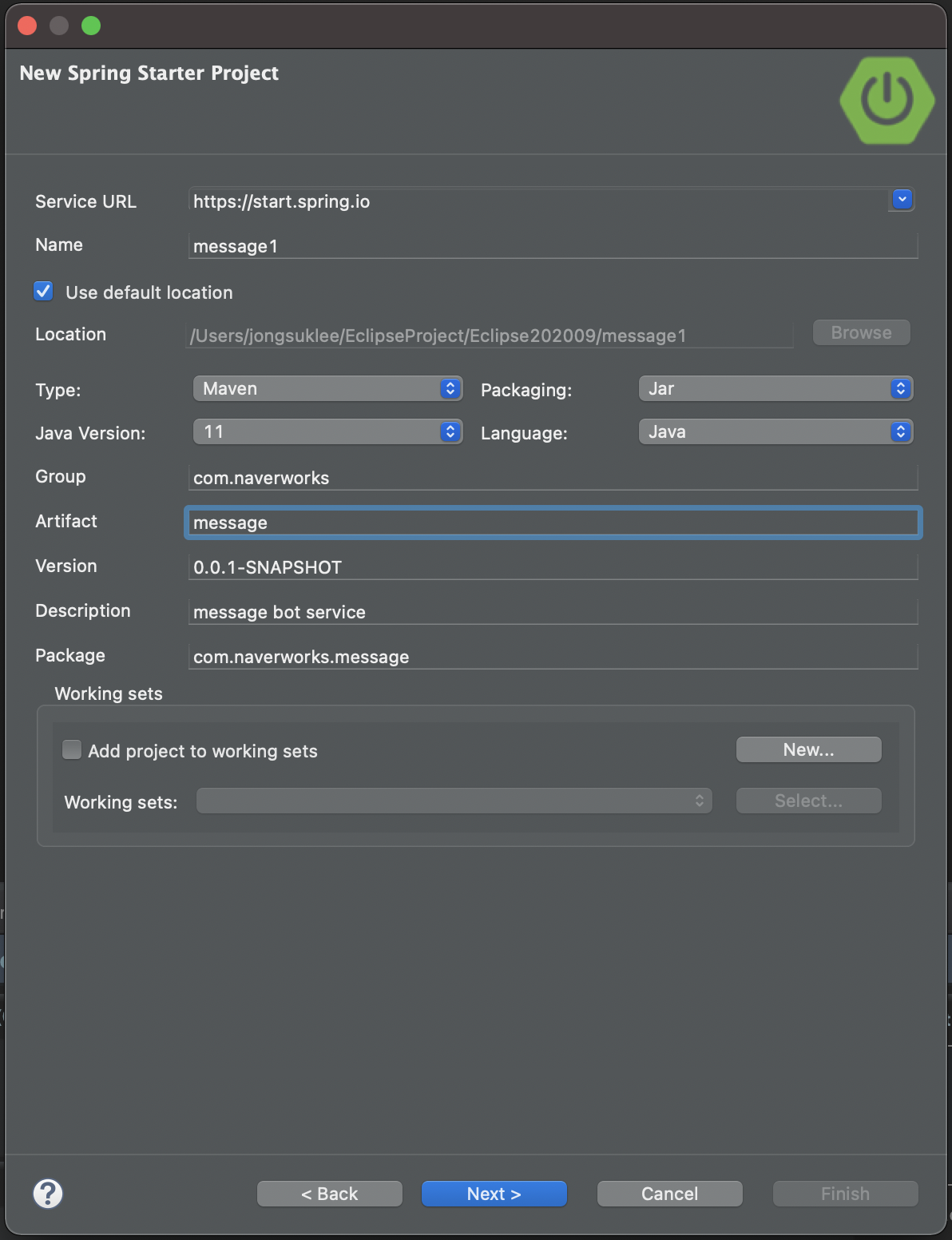Click the Browse location button
Viewport: 952px width, 1240px height.
tap(862, 332)
